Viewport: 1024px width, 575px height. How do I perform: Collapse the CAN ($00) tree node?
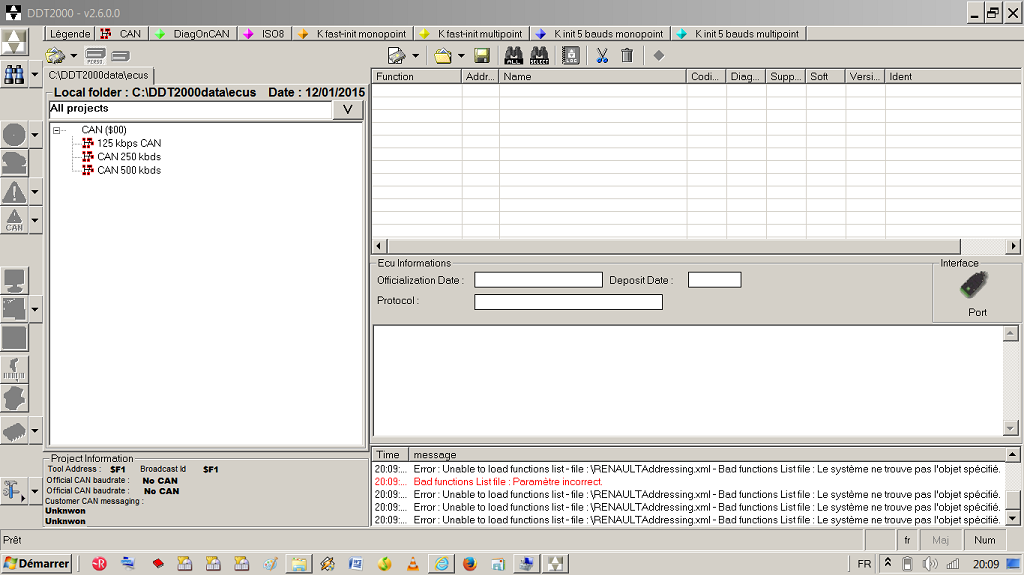point(58,130)
